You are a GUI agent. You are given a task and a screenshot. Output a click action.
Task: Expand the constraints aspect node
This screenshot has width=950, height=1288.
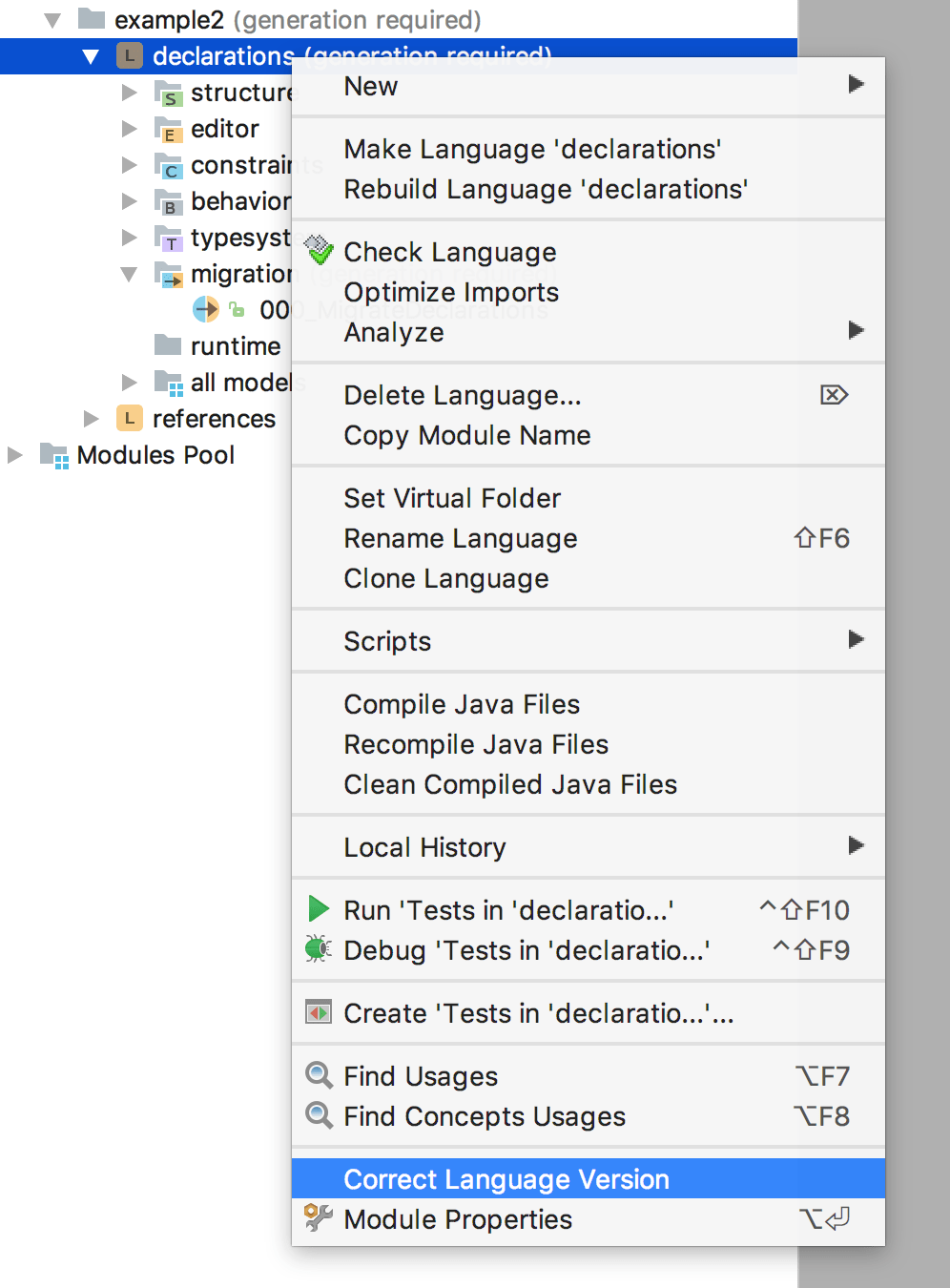tap(130, 165)
